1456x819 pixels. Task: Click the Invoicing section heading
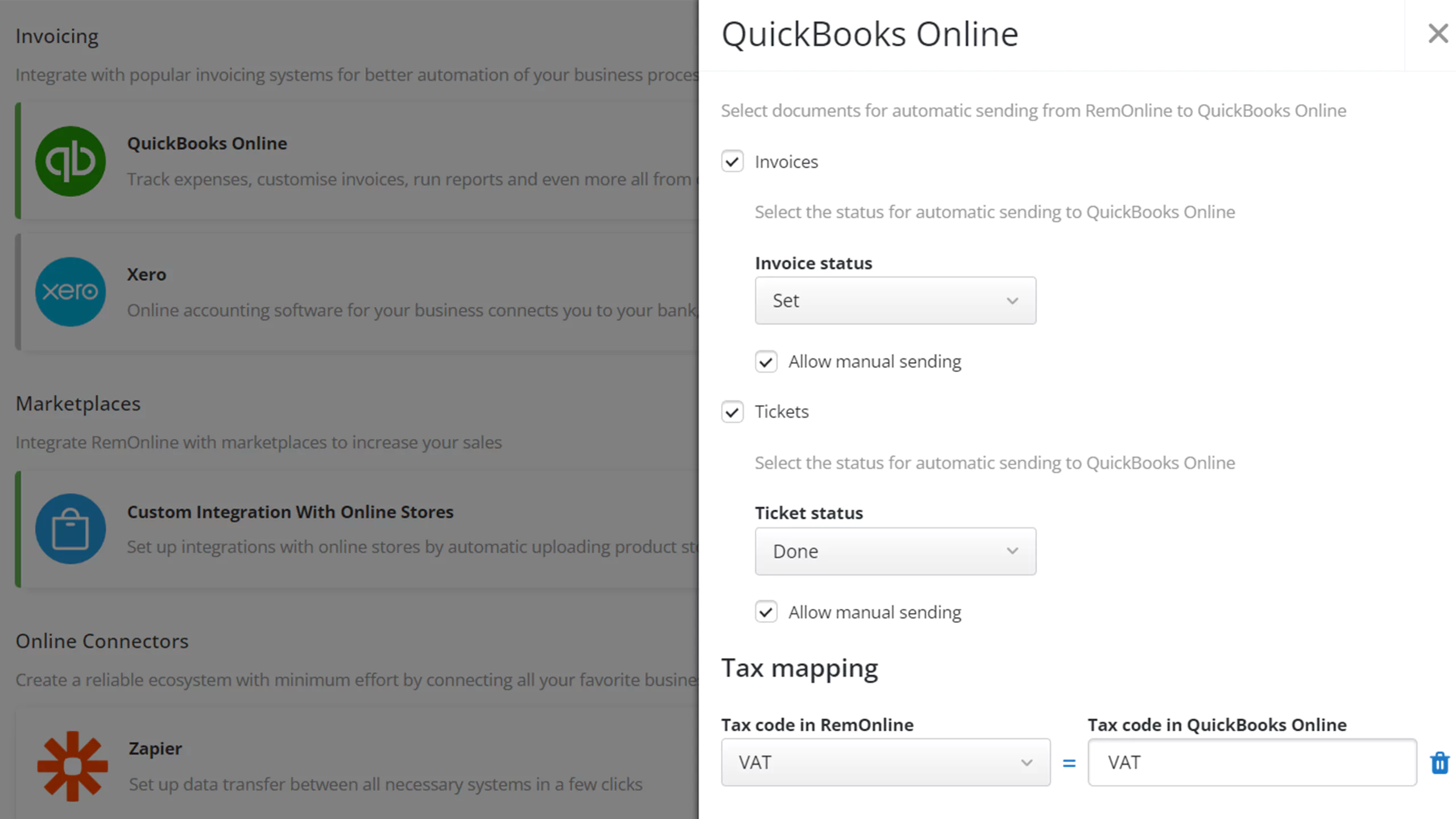tap(57, 36)
